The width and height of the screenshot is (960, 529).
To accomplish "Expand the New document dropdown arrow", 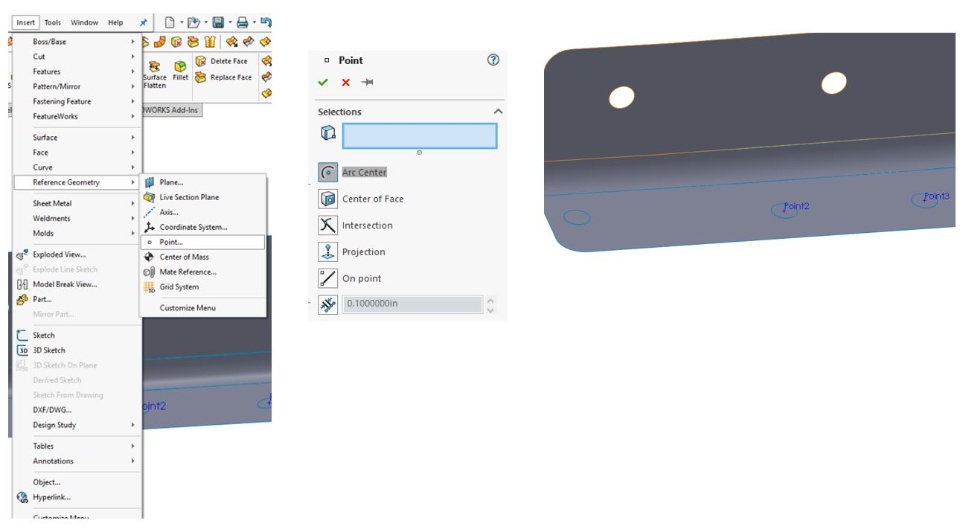I will 181,23.
